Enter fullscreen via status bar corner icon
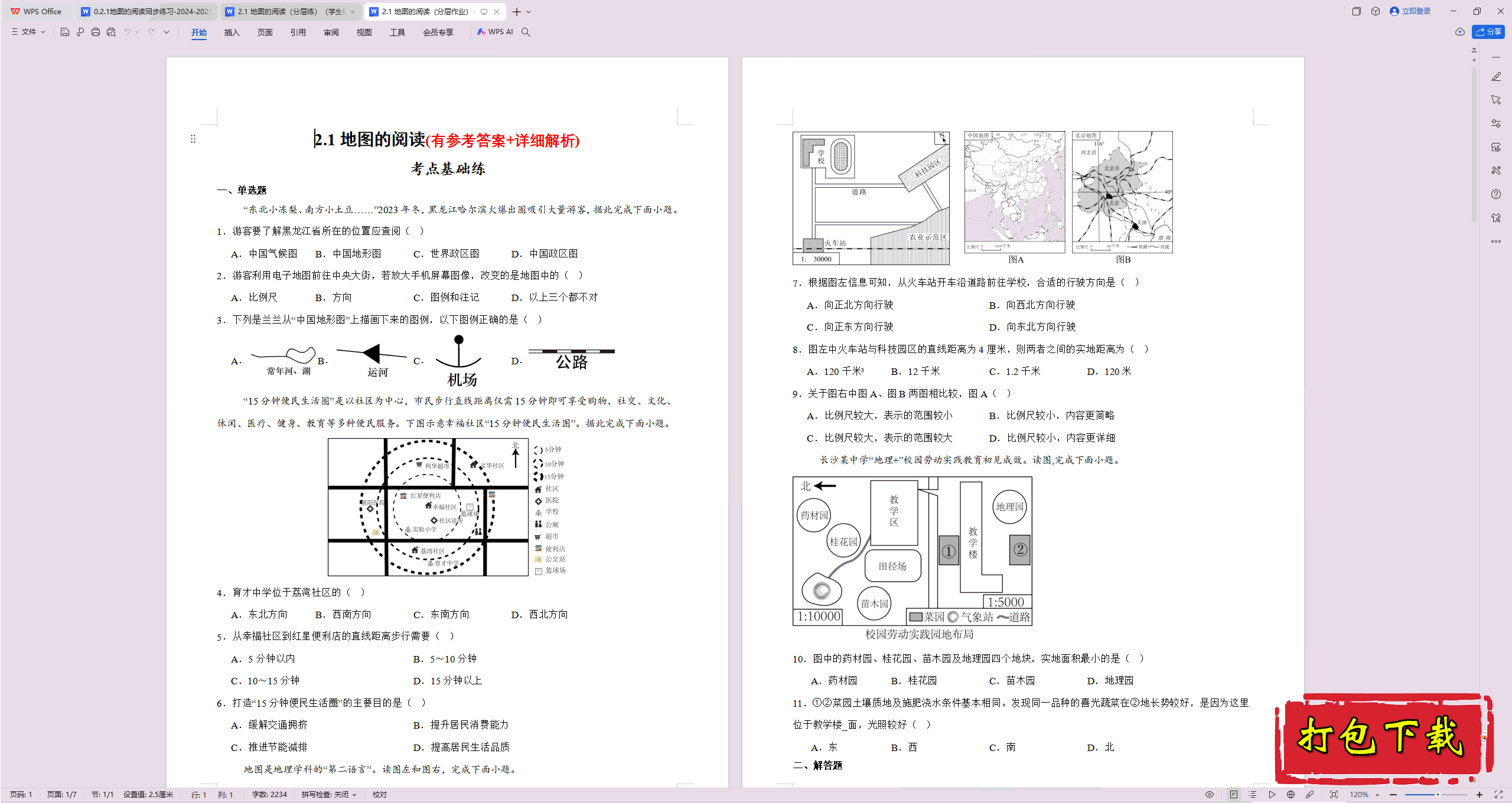1512x803 pixels. (x=1498, y=795)
